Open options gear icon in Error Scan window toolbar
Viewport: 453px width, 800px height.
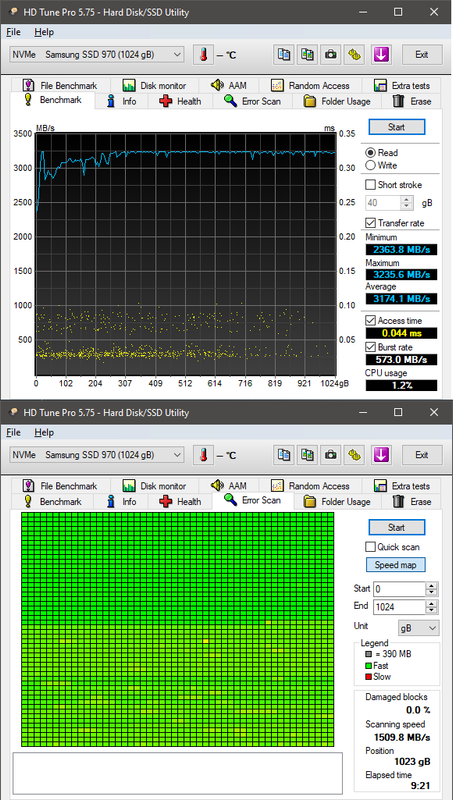pos(355,455)
